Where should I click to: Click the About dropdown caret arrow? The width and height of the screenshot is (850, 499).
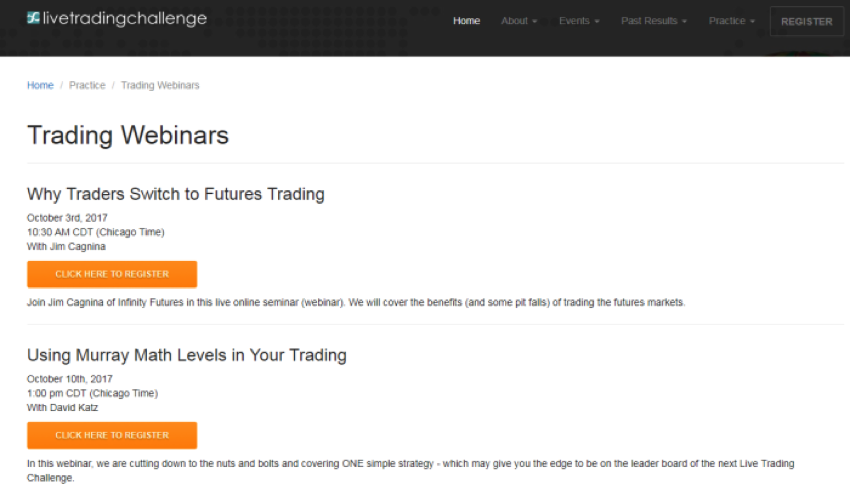[535, 21]
